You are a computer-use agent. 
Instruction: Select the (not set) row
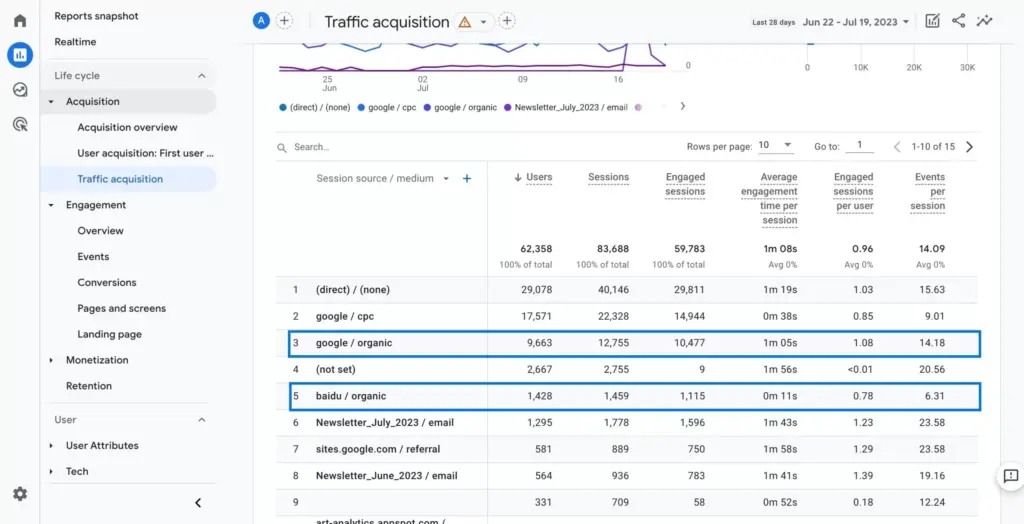point(627,370)
